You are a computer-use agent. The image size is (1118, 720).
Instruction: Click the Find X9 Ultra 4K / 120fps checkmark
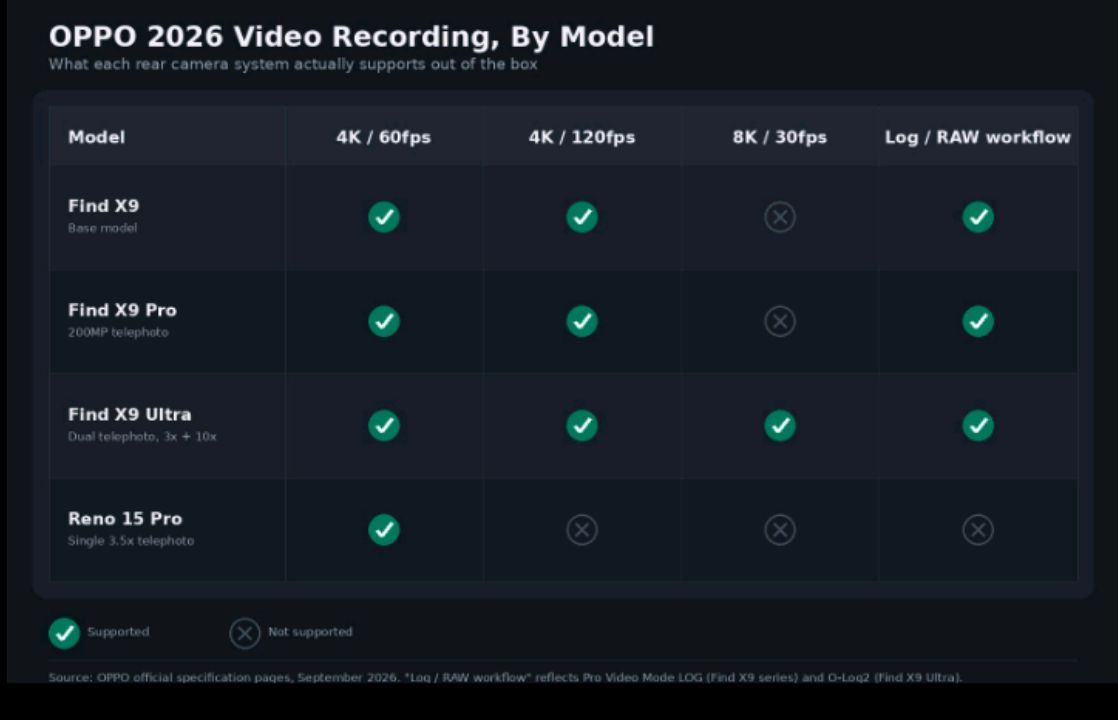click(x=582, y=426)
